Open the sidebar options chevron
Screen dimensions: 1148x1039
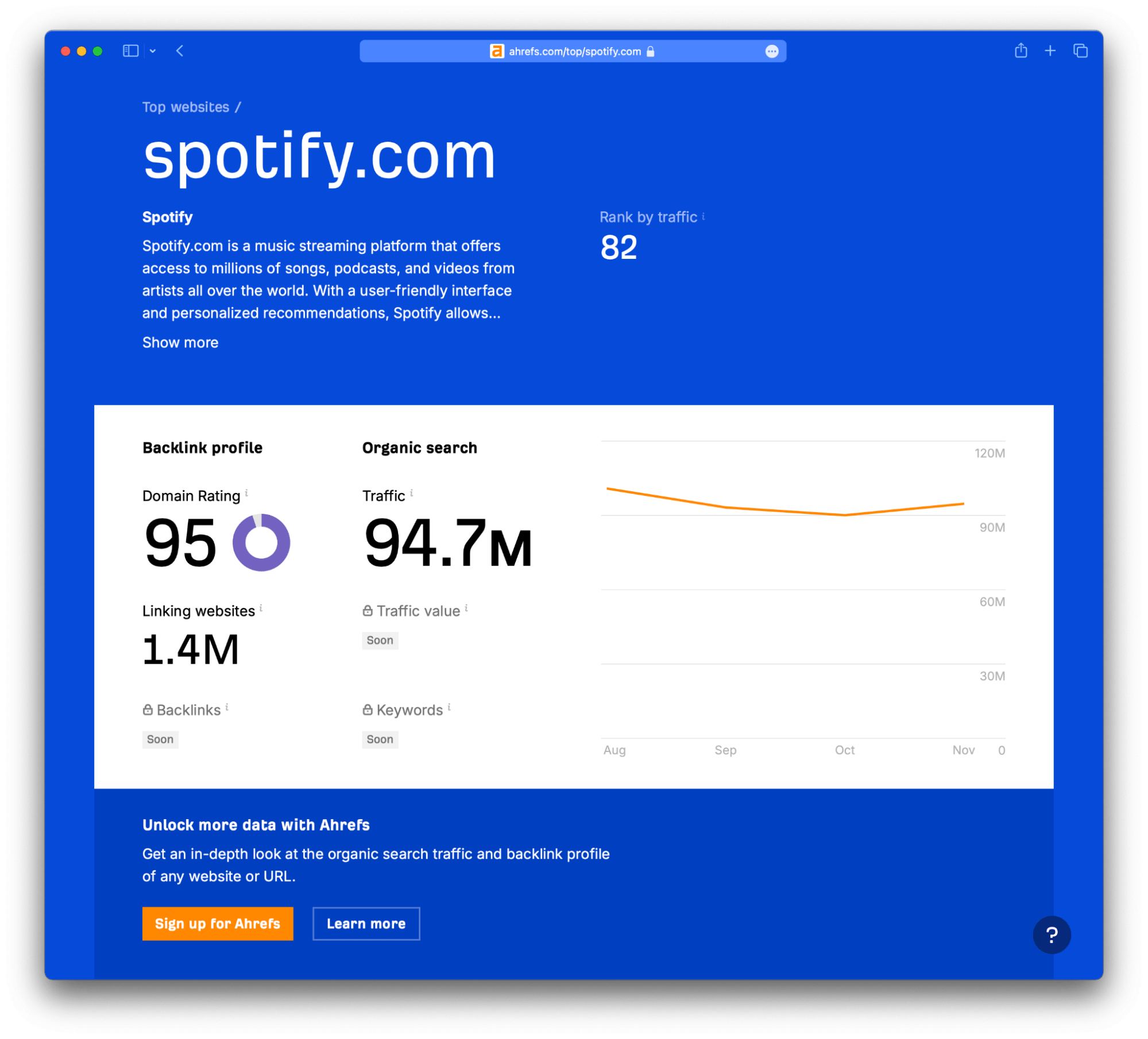[152, 51]
